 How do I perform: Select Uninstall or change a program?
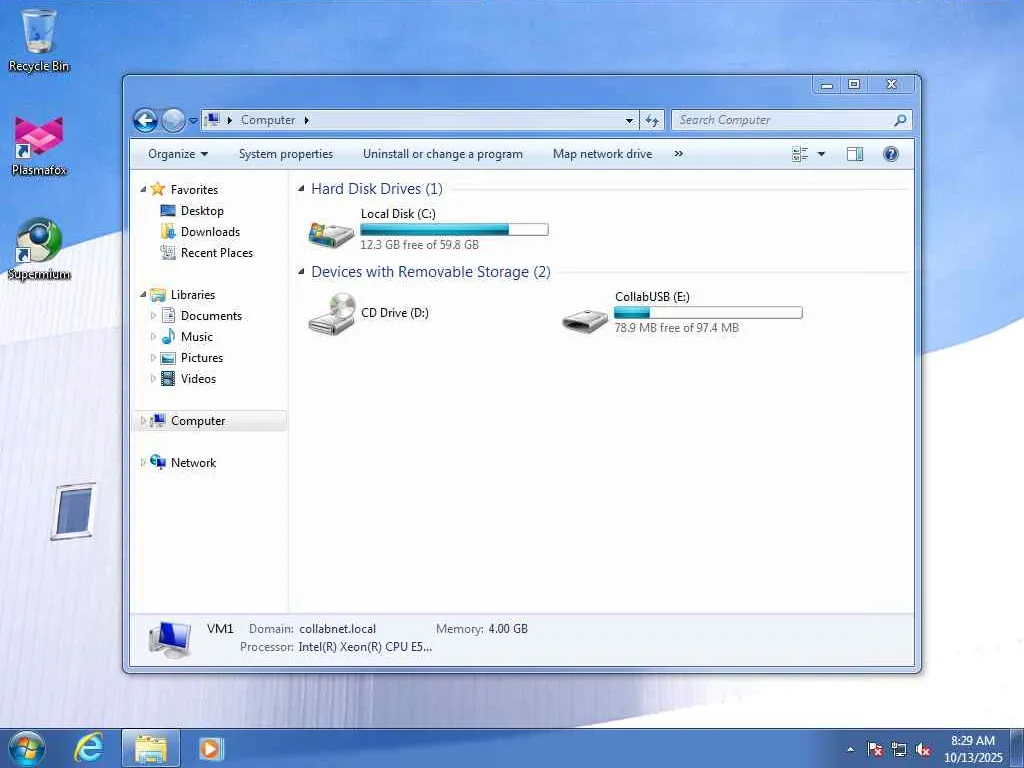coord(443,154)
